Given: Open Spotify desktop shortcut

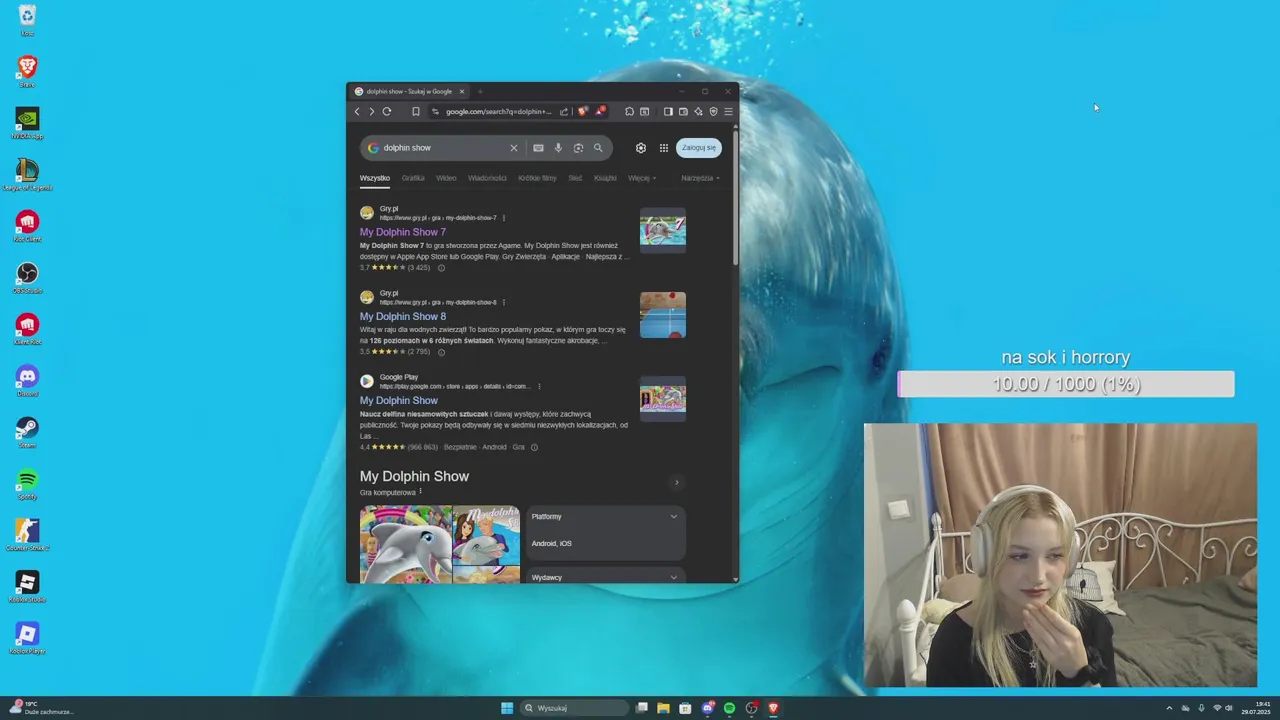Looking at the screenshot, I should (x=27, y=483).
